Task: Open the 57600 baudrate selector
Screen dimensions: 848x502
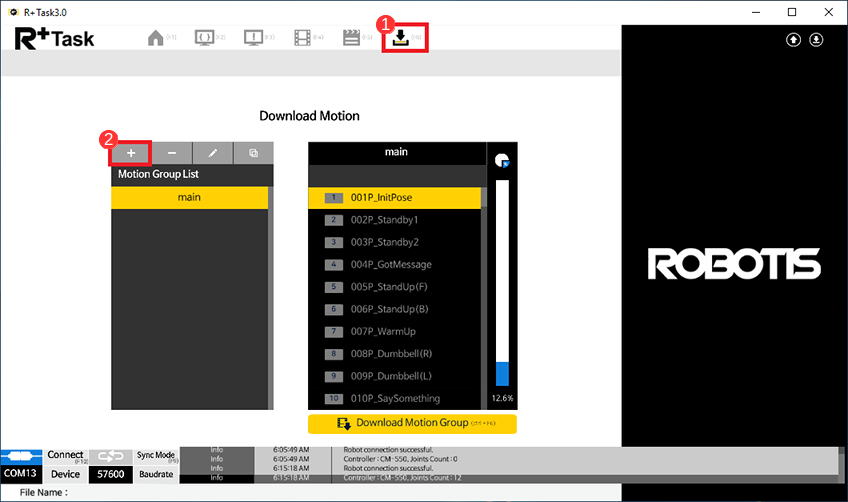Action: click(x=110, y=474)
